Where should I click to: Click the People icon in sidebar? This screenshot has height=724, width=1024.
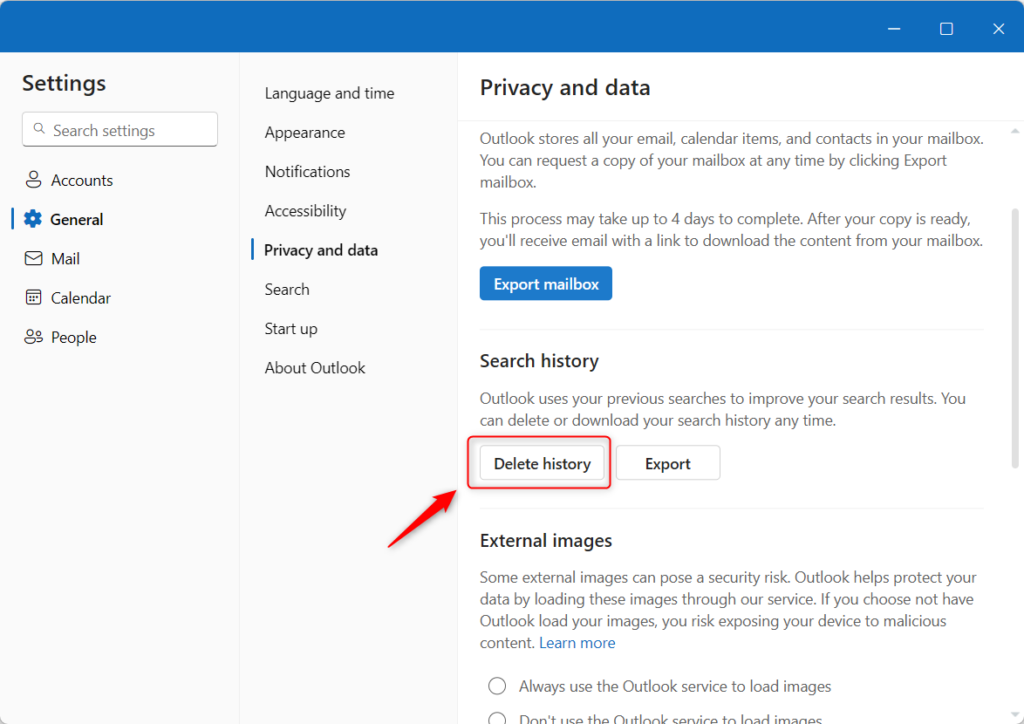click(33, 337)
